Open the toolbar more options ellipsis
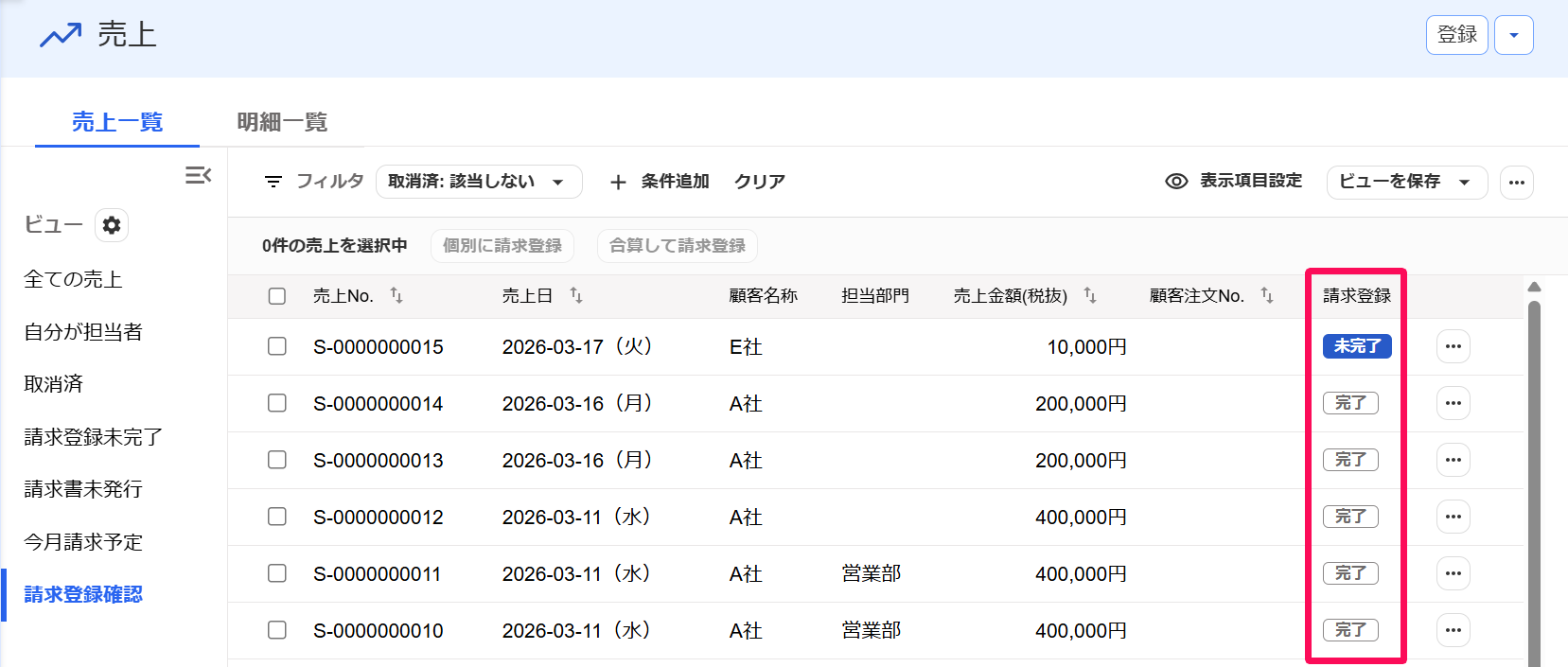1568x667 pixels. pos(1517,183)
